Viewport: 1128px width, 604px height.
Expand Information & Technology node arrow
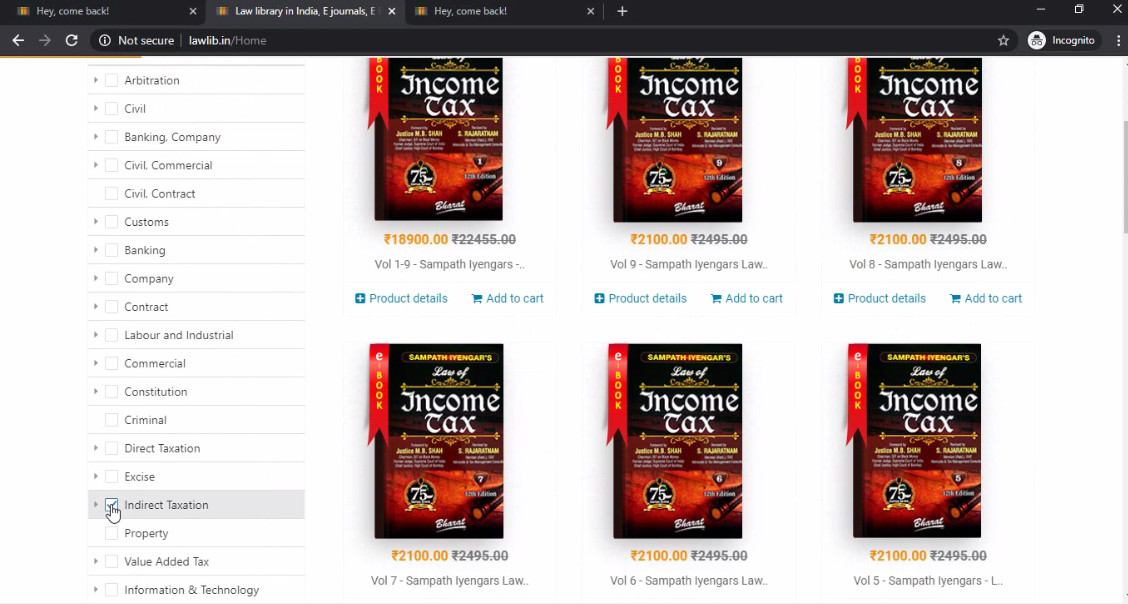coord(96,590)
